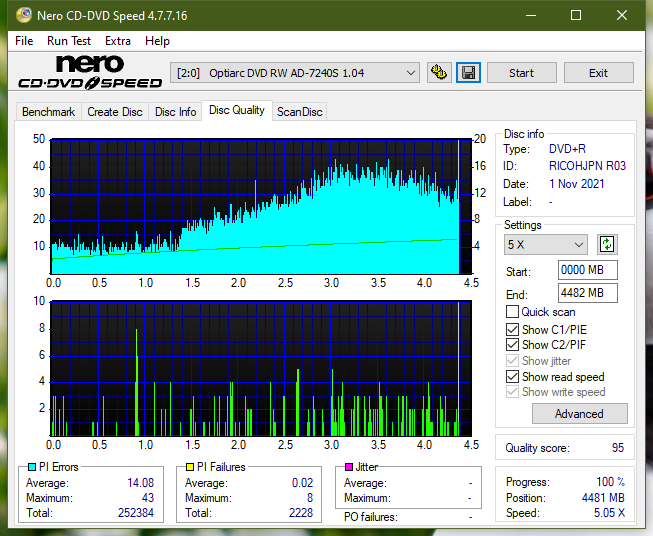Click the Start button
The height and width of the screenshot is (536, 653).
click(x=521, y=73)
